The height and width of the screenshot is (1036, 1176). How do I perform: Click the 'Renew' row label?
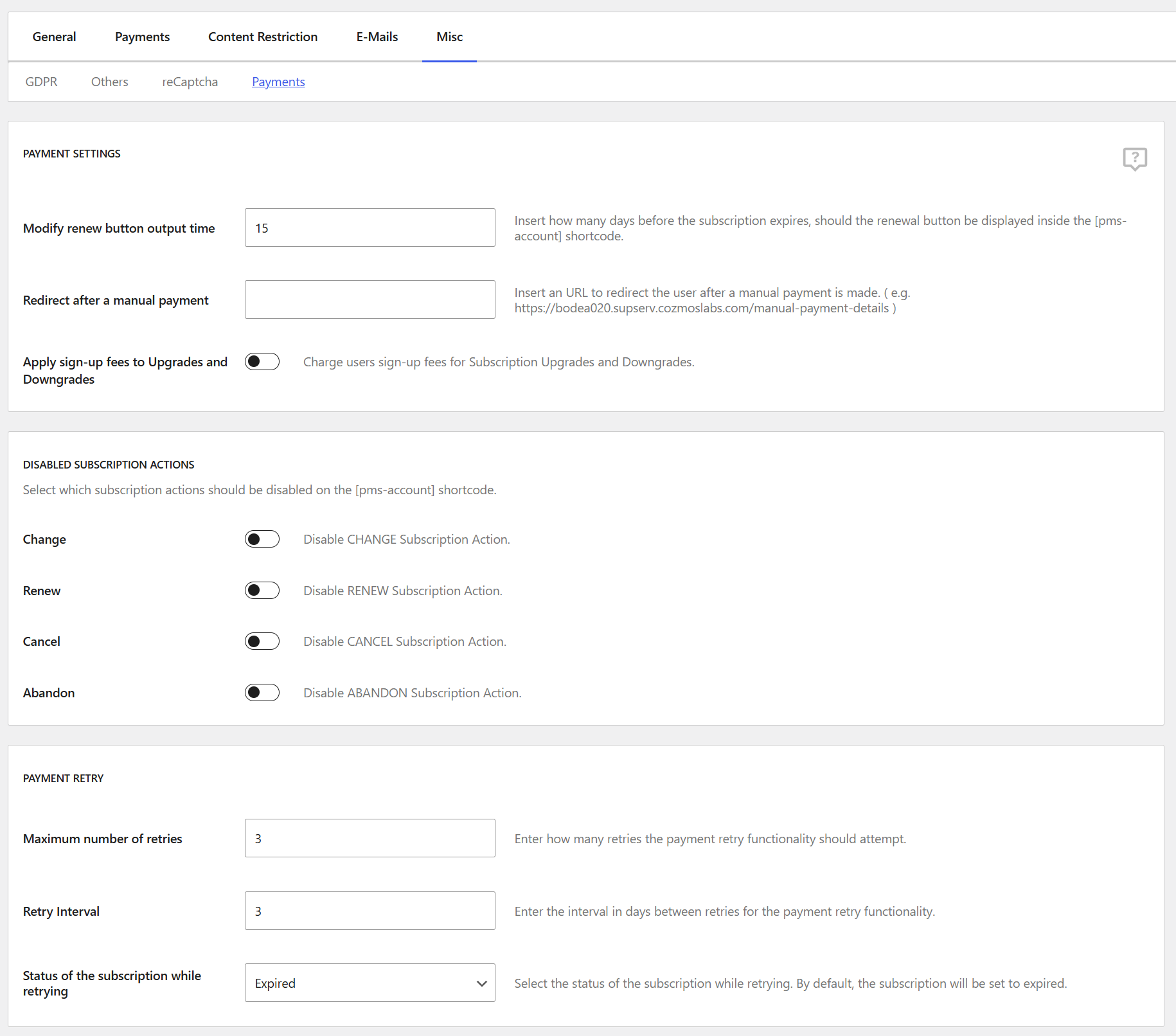click(x=42, y=591)
